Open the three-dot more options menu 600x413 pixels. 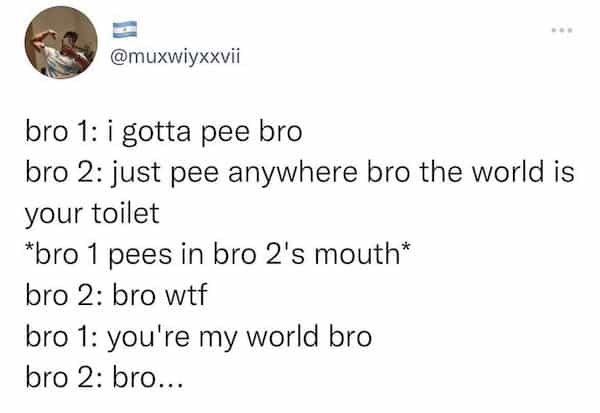click(562, 30)
